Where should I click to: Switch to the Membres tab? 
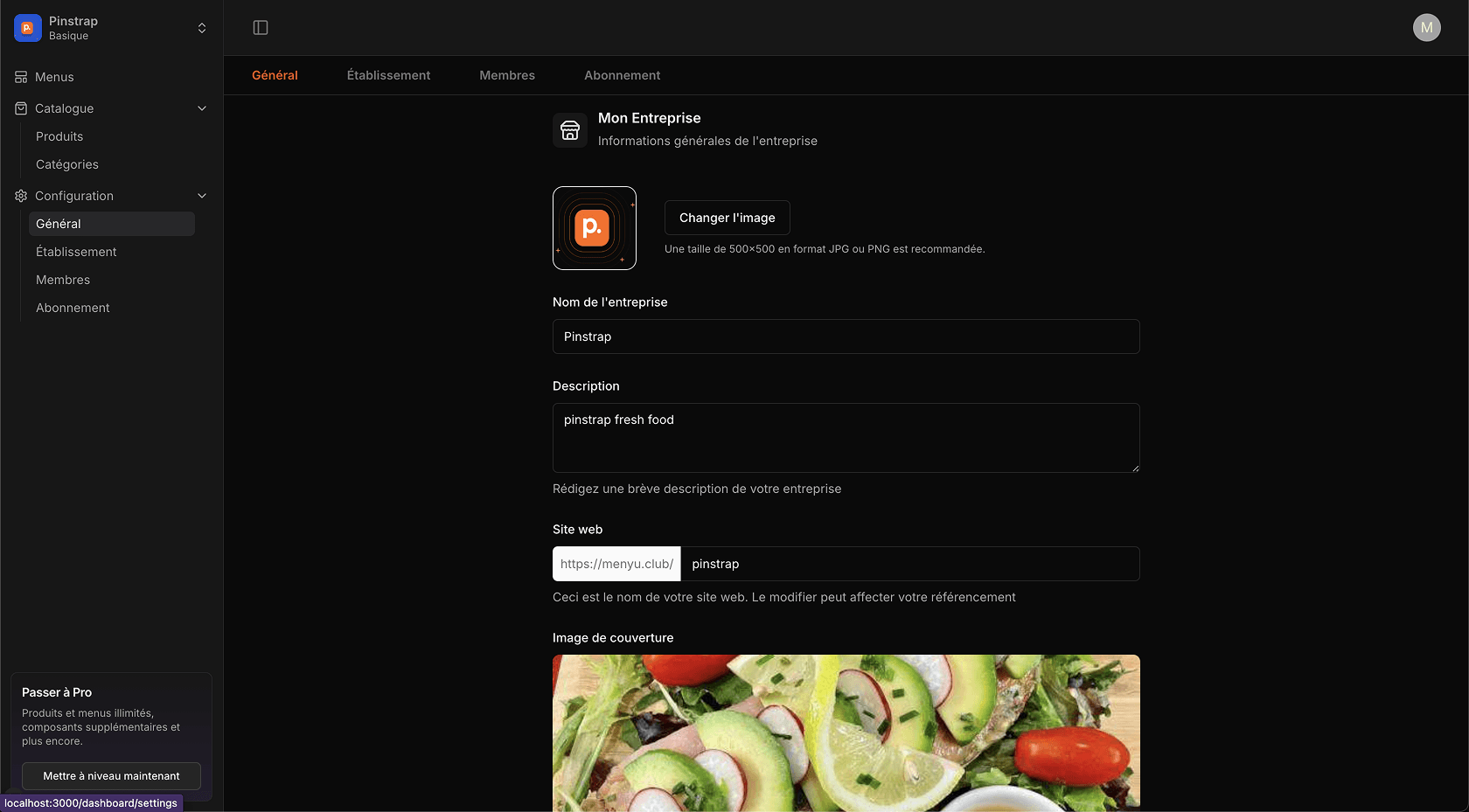(507, 75)
